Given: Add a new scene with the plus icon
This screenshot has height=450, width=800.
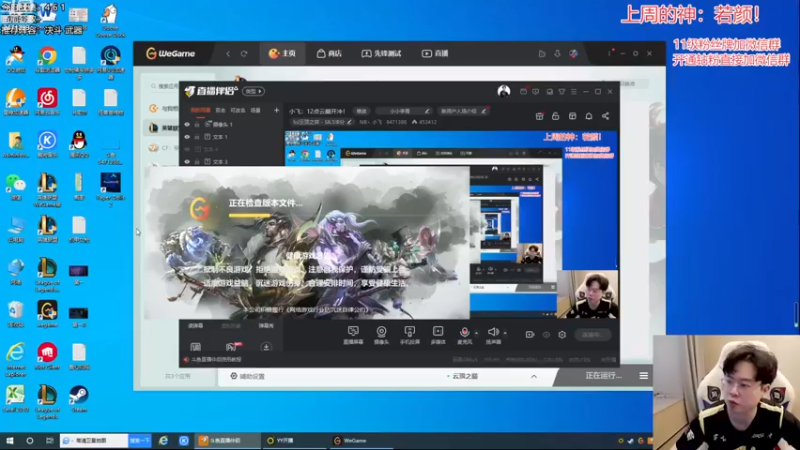Looking at the screenshot, I should (x=276, y=110).
